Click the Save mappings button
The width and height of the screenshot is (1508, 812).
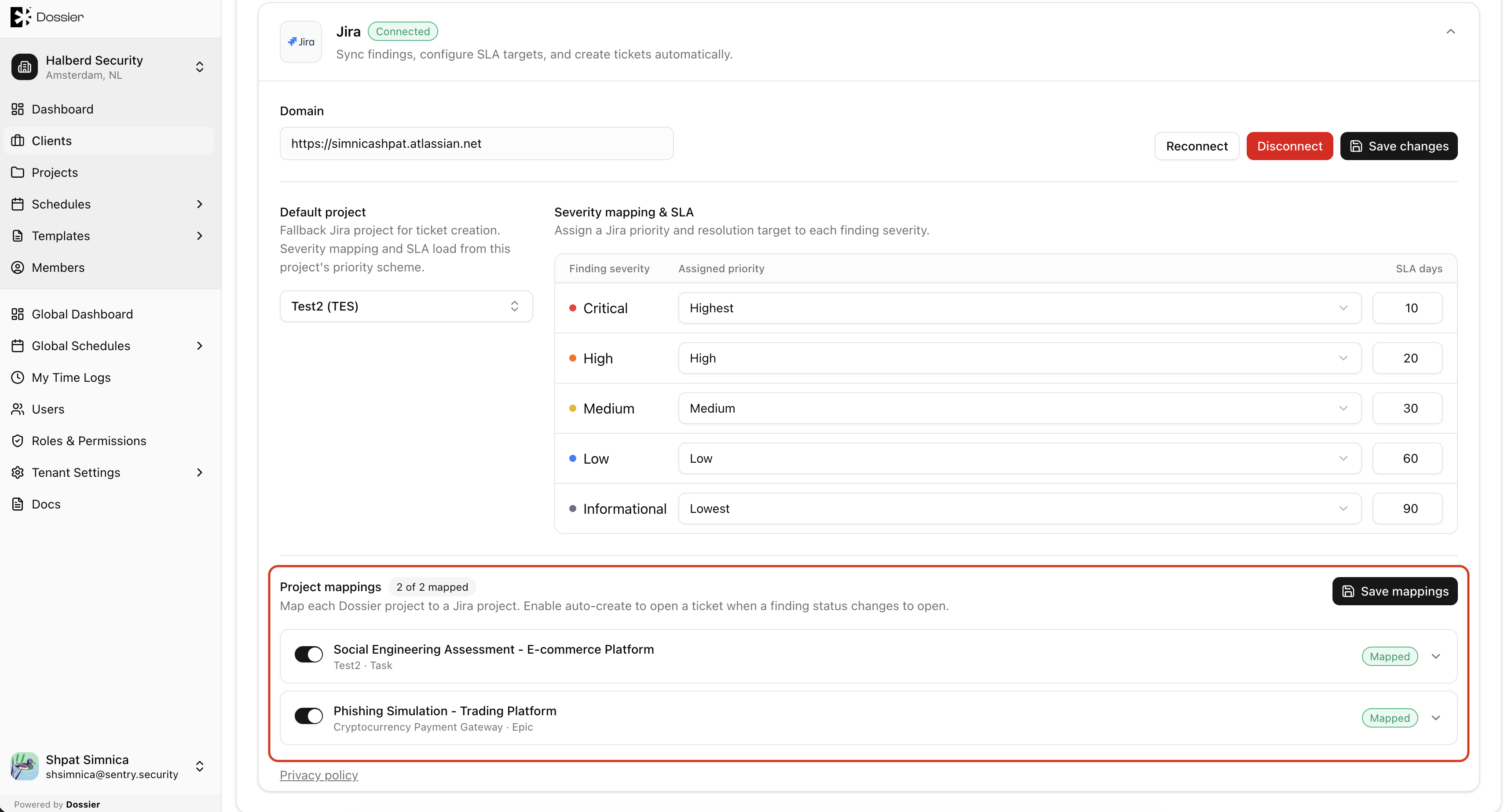pos(1395,591)
